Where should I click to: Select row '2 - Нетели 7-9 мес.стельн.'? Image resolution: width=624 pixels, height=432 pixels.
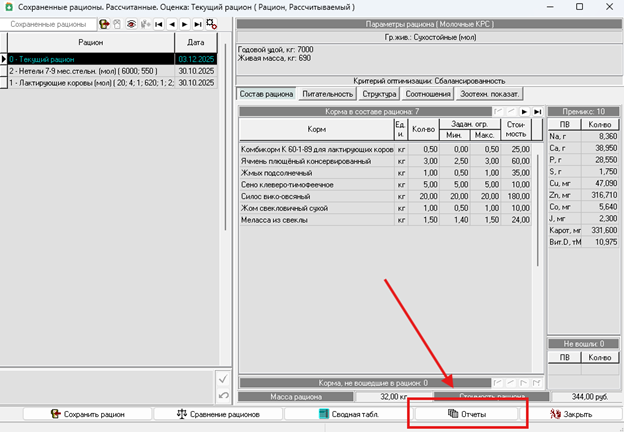(x=112, y=71)
